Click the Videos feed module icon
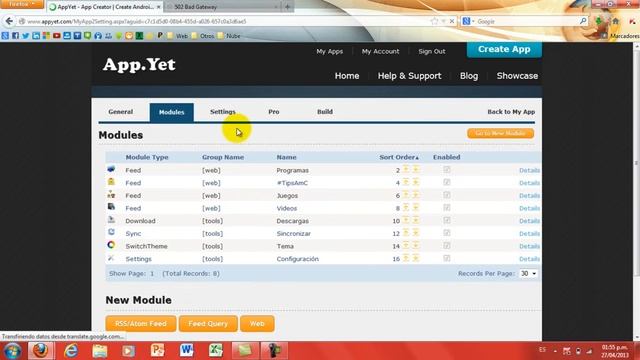640x360 pixels. (x=111, y=207)
